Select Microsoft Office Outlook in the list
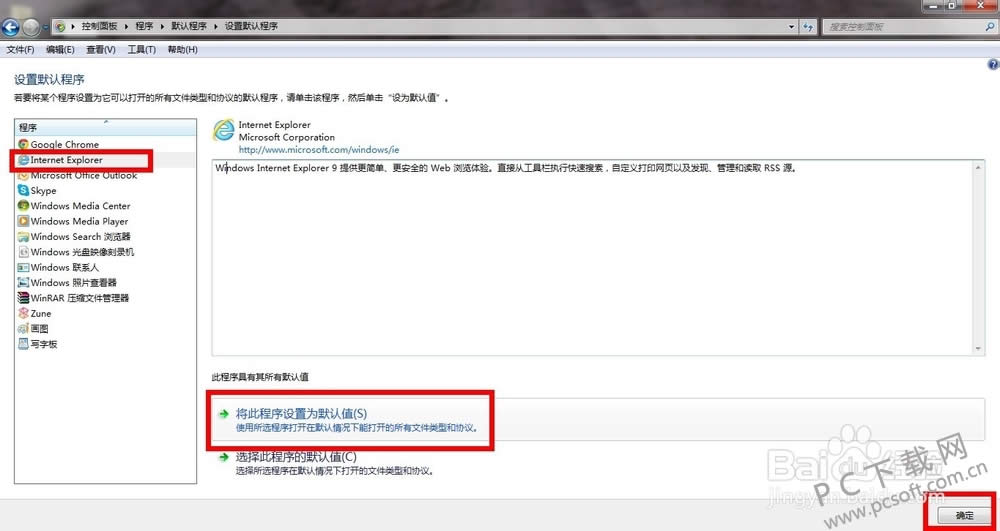This screenshot has height=531, width=1000. (x=83, y=176)
